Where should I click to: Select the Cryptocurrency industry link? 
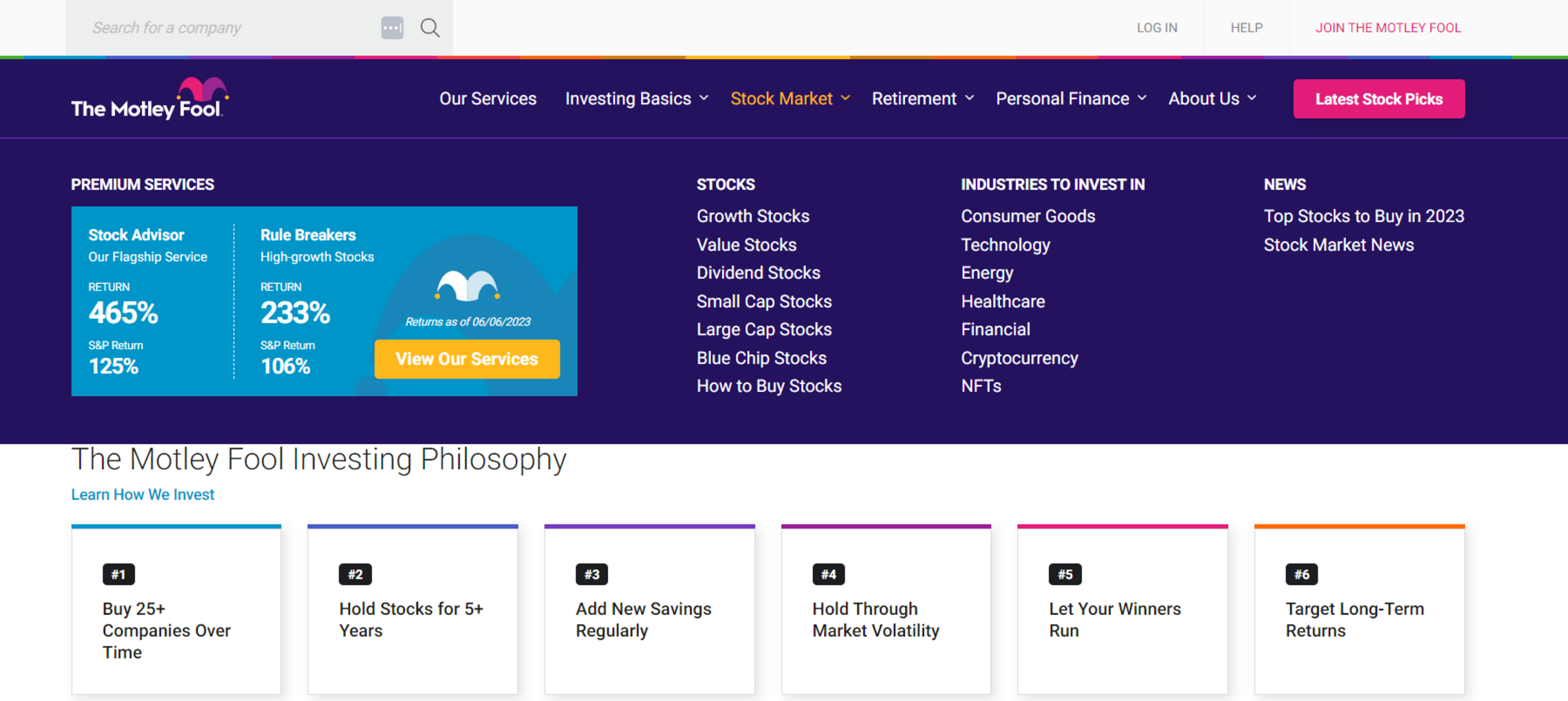tap(1019, 358)
